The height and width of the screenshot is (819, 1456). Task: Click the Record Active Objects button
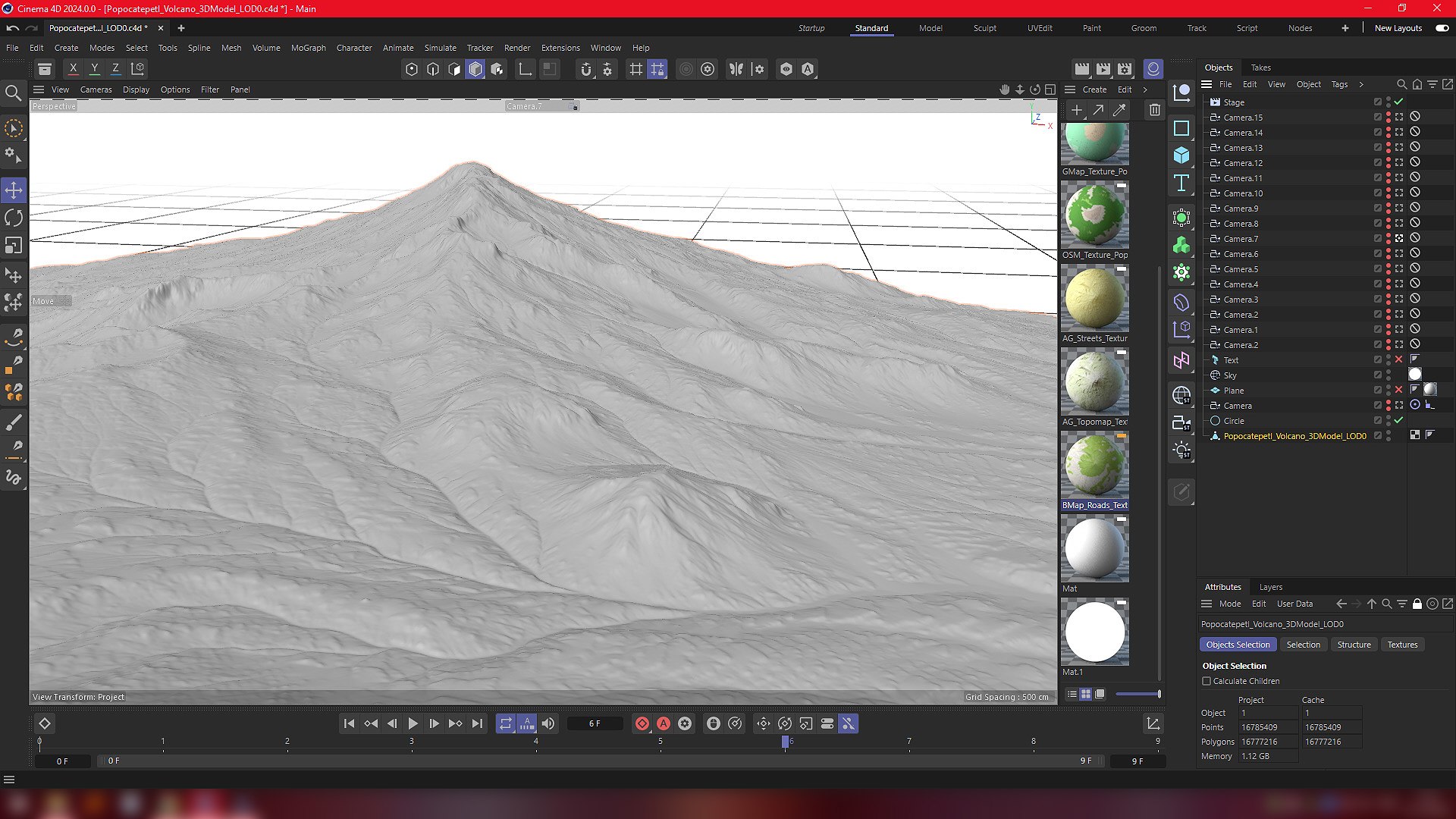click(x=642, y=724)
